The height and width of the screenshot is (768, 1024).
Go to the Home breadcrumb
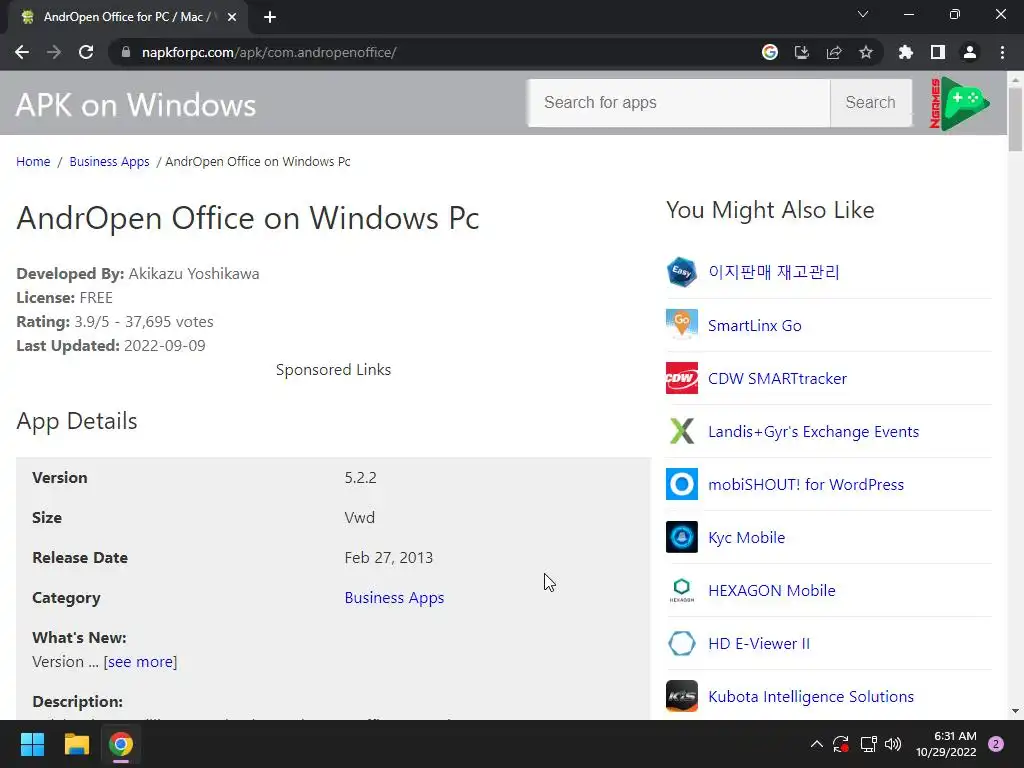pos(33,161)
